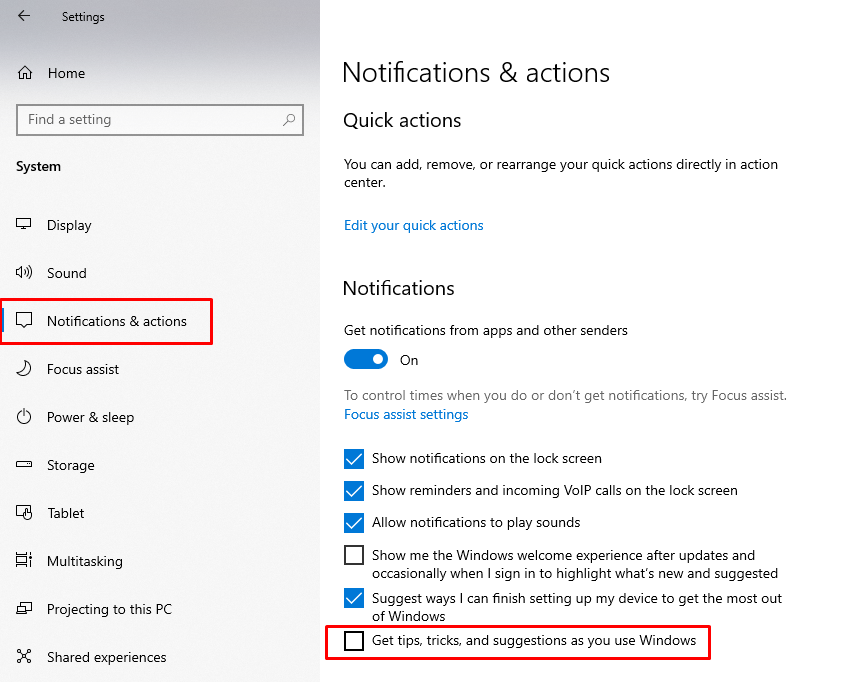Click the Find a setting search box
860x682 pixels.
click(x=150, y=120)
